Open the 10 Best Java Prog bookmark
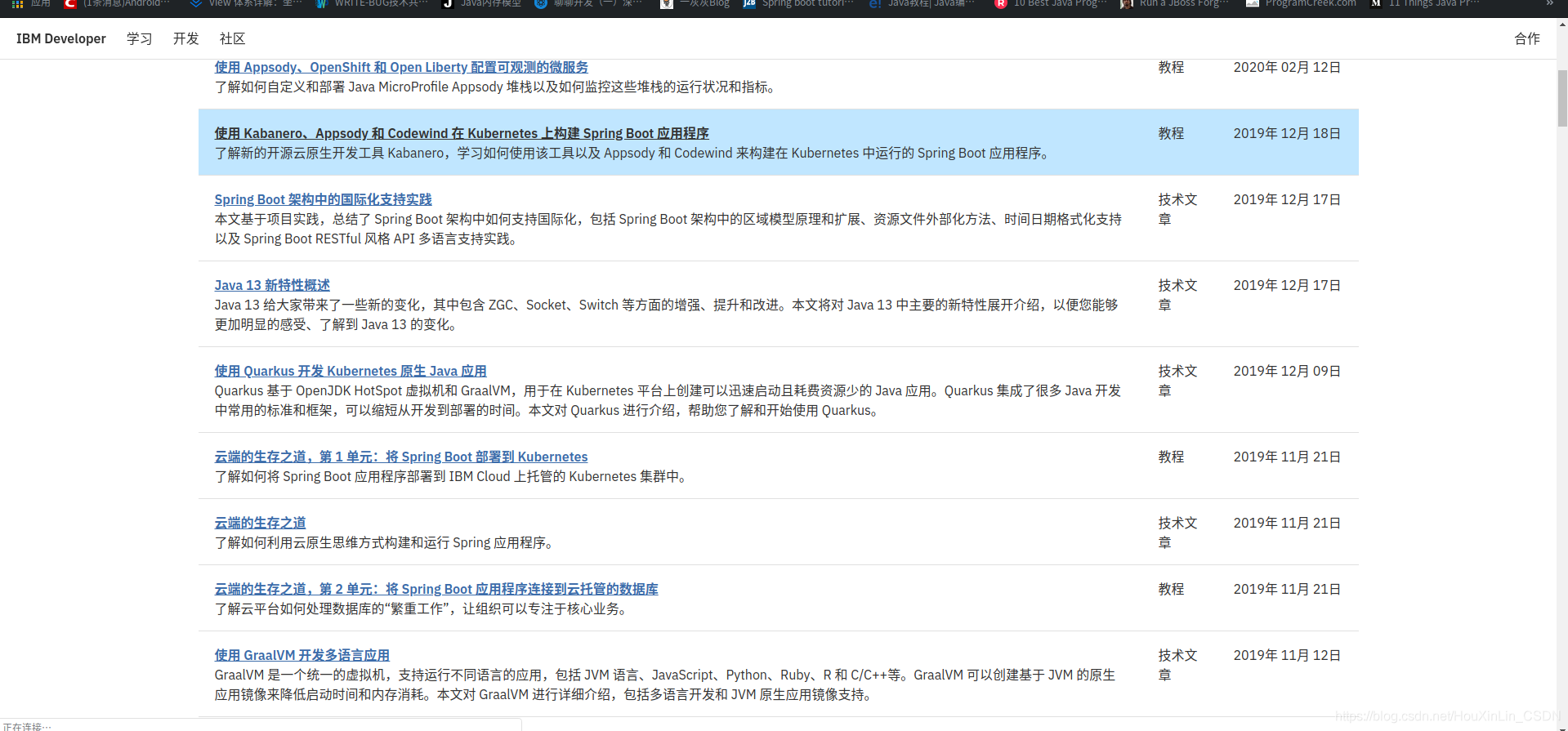The width and height of the screenshot is (1568, 731). click(x=1050, y=3)
